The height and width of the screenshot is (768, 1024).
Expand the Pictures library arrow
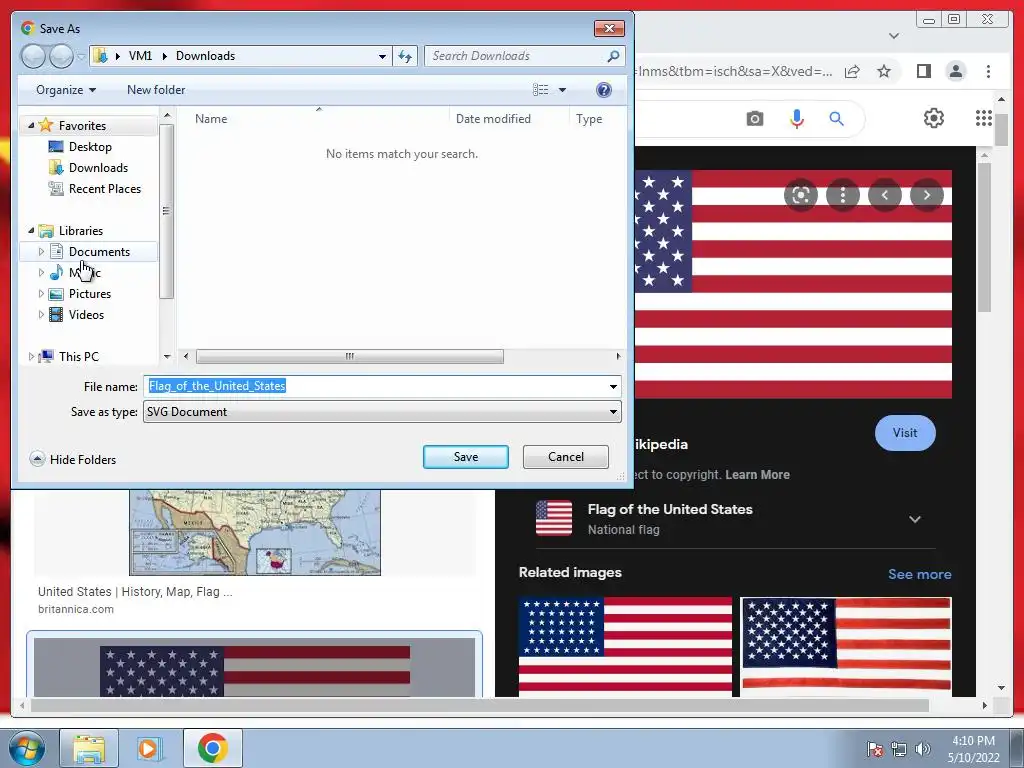(x=41, y=293)
